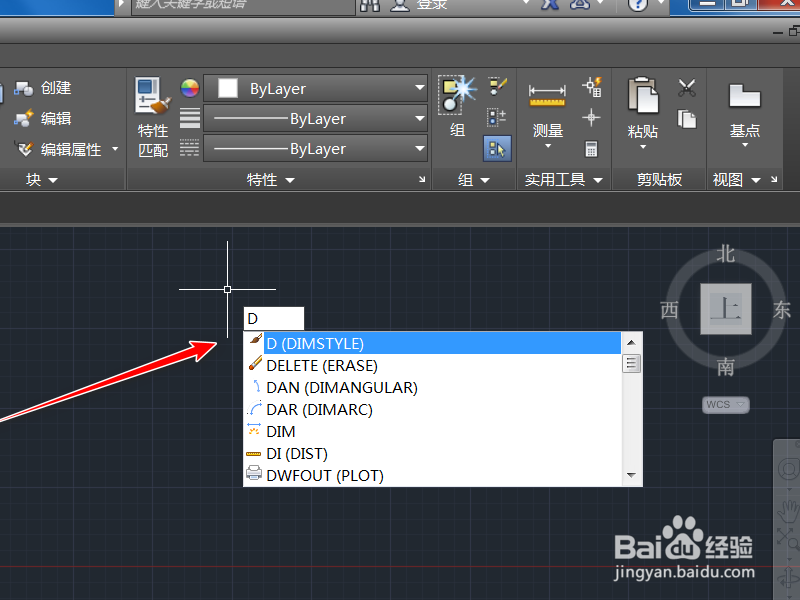The image size is (800, 600).
Task: Open the Properties panel dialog launcher arrow
Action: tap(422, 179)
